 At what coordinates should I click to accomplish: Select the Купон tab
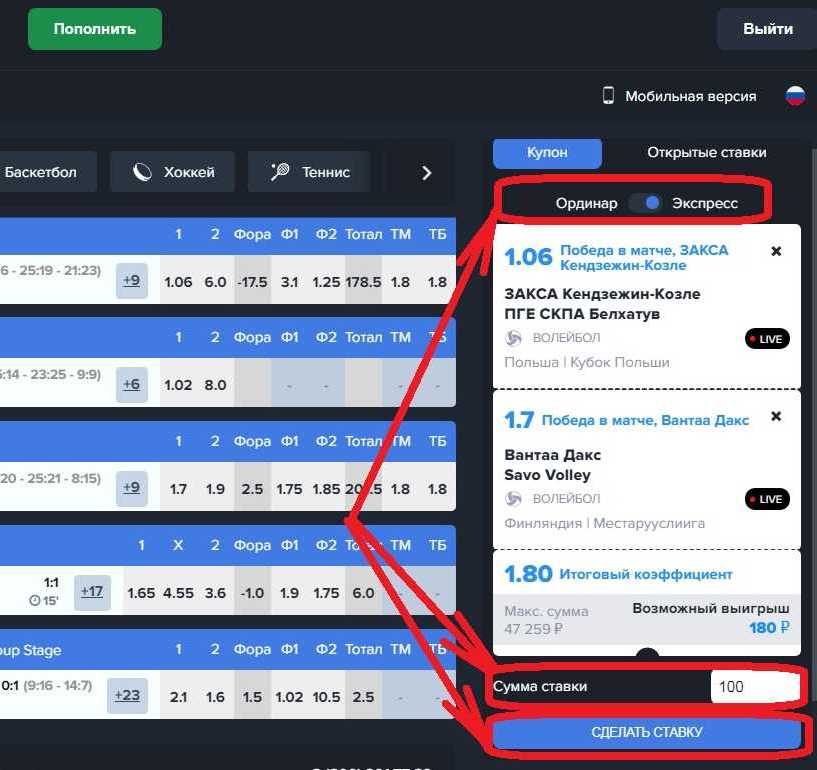point(547,153)
